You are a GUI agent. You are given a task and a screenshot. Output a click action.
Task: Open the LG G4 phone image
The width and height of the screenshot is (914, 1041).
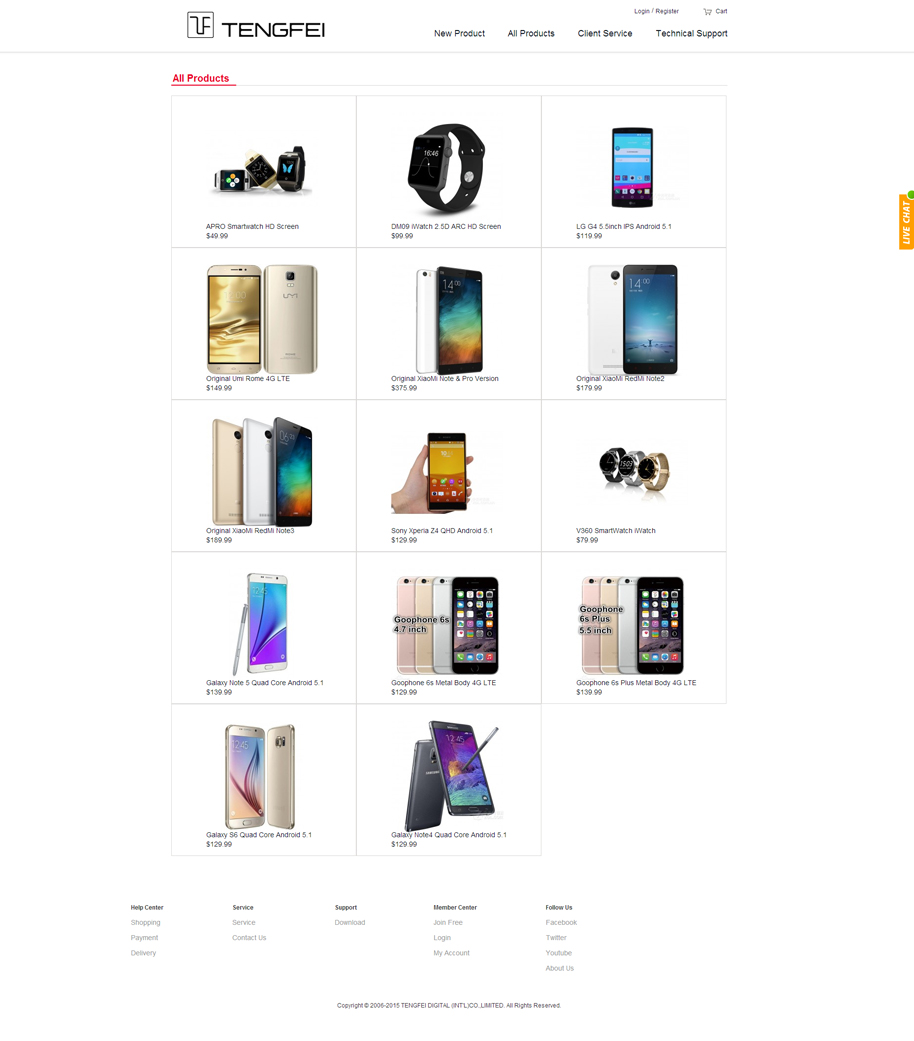click(x=632, y=167)
